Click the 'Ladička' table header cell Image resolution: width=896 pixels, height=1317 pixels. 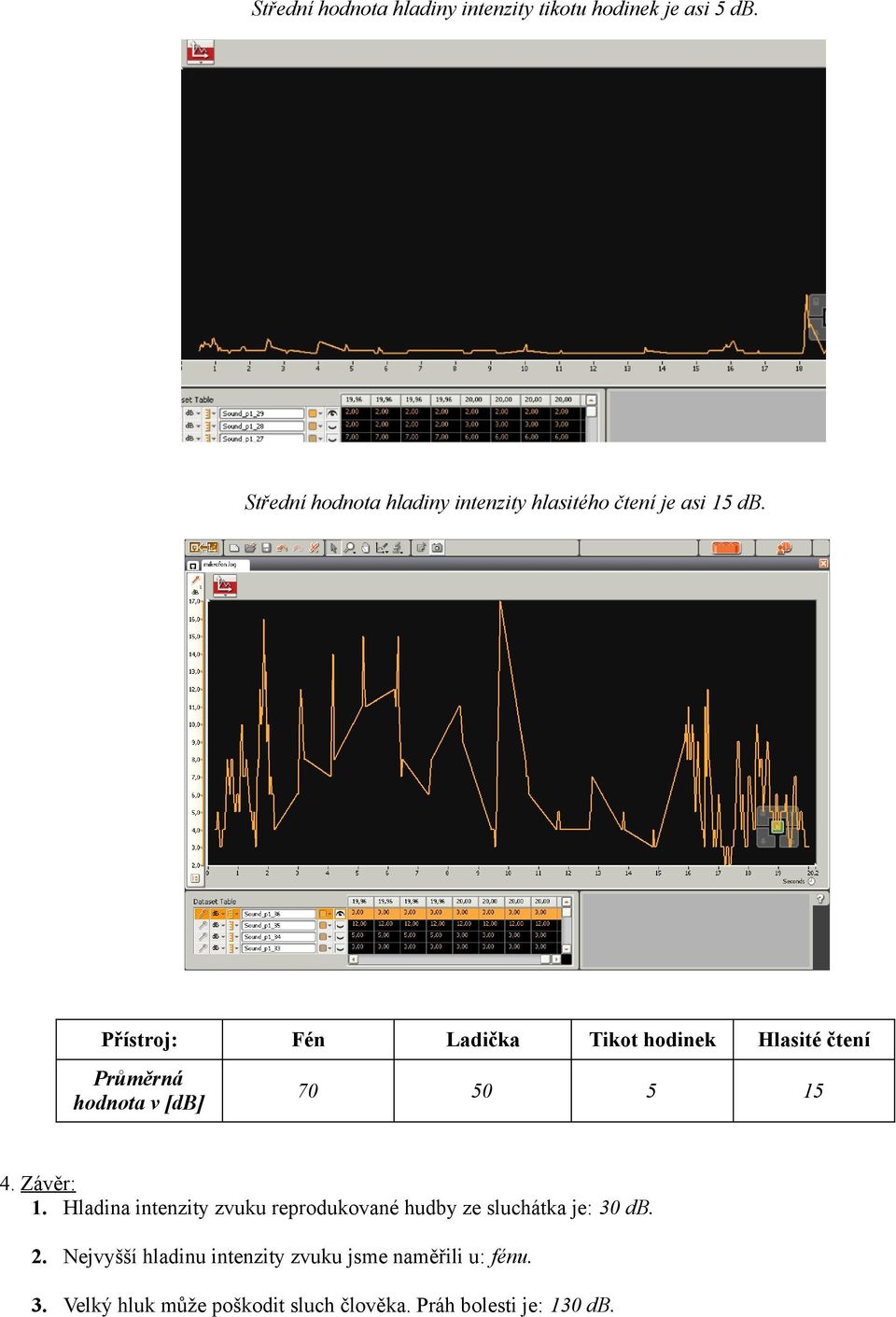point(483,1040)
